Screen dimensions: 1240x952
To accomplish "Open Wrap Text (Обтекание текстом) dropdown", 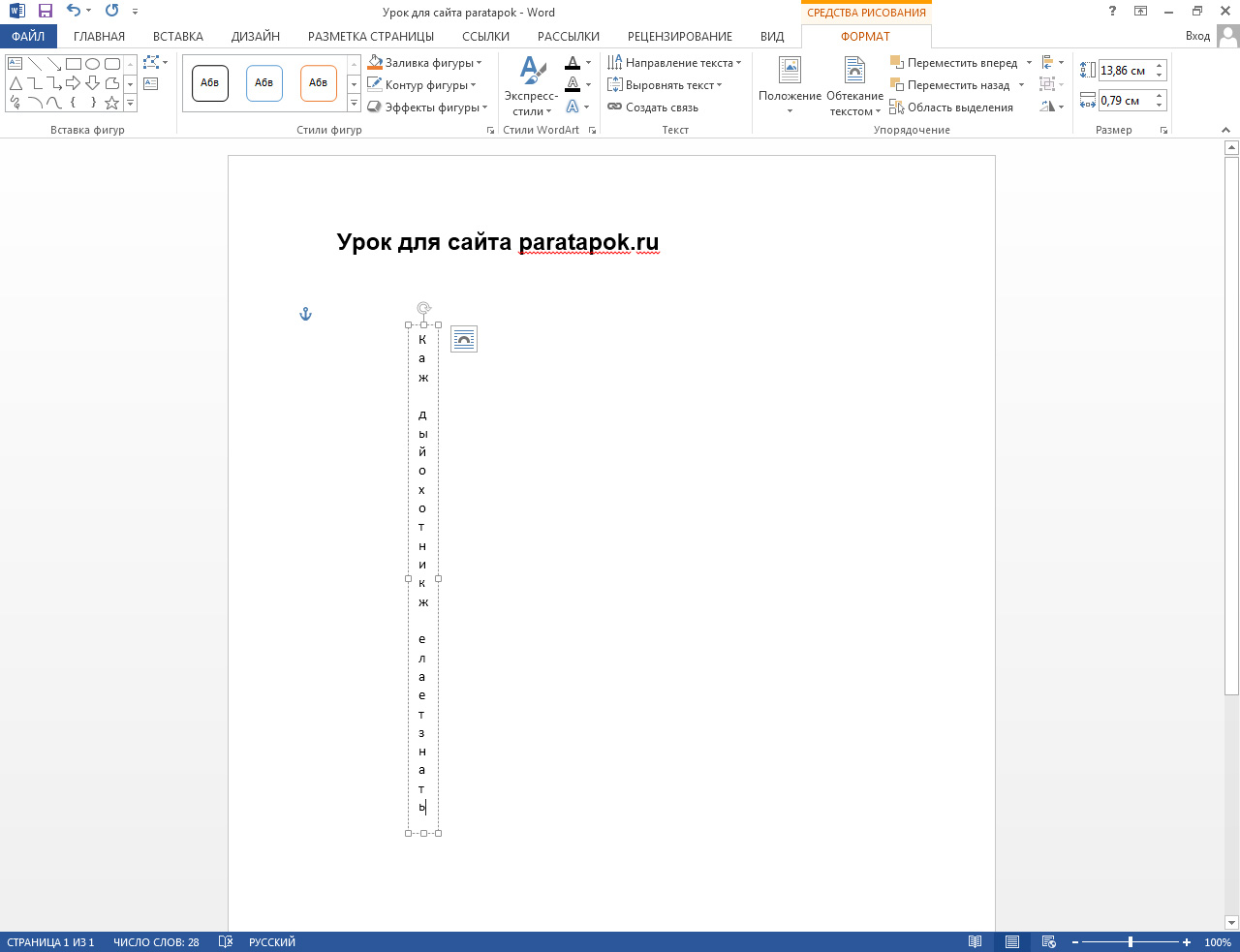I will point(854,86).
